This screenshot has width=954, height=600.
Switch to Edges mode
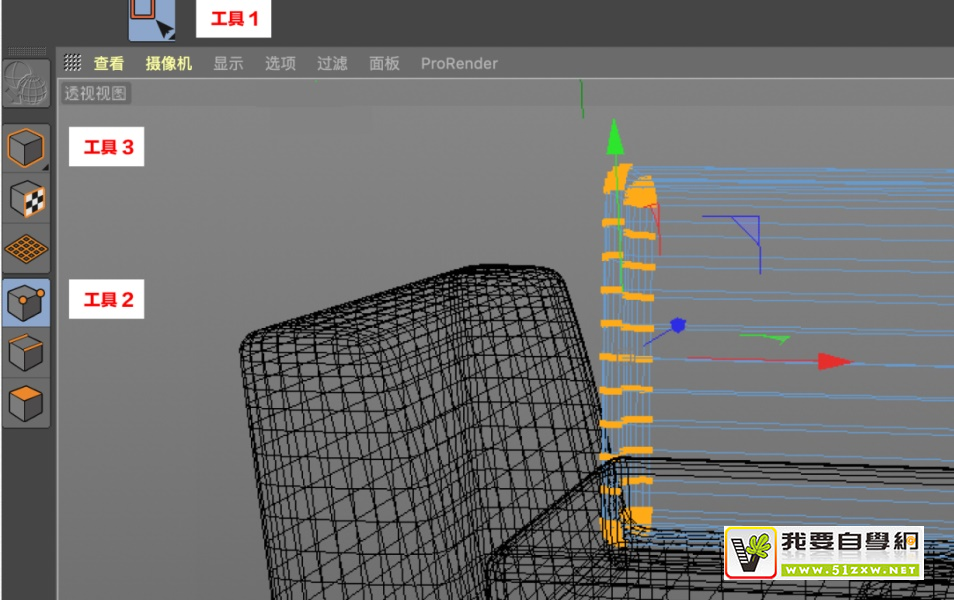[x=26, y=352]
